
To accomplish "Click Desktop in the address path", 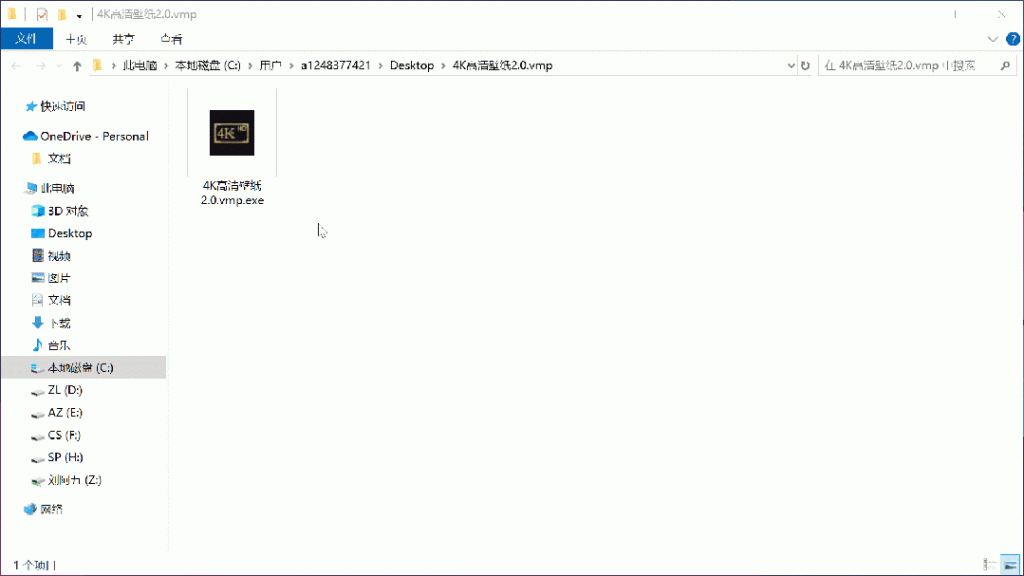I will pyautogui.click(x=411, y=65).
